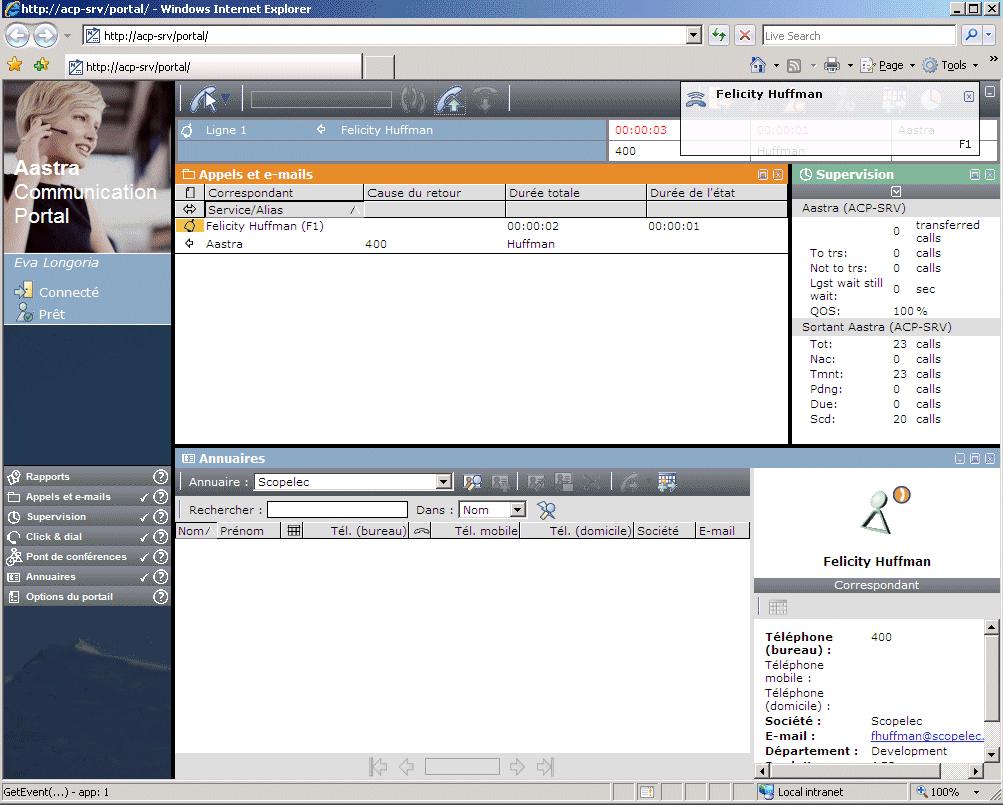1003x805 pixels.
Task: Click the search pin icon next to Nom
Action: click(546, 510)
